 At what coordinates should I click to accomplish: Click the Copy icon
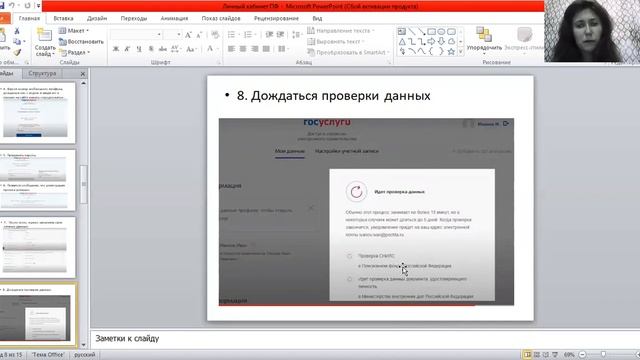tap(17, 42)
